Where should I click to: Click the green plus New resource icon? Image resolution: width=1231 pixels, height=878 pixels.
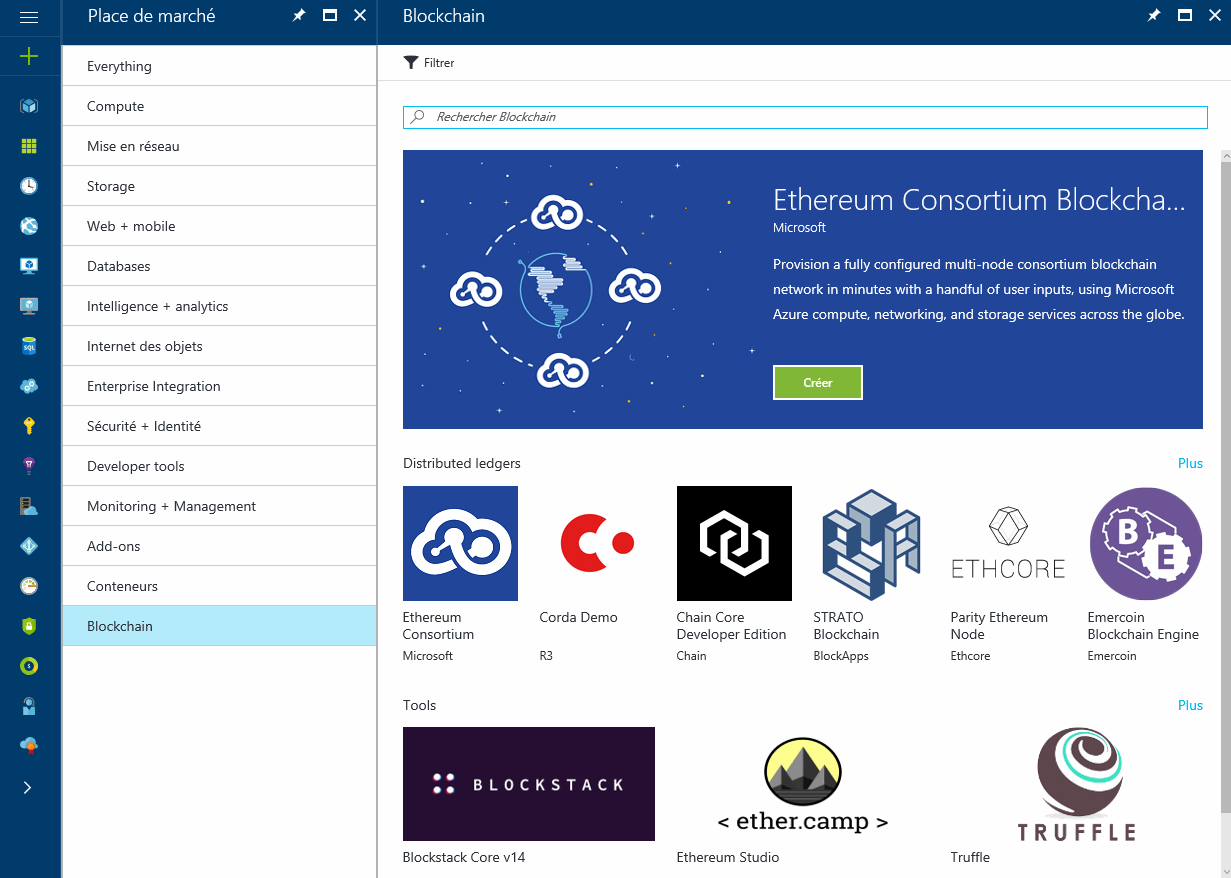point(28,56)
